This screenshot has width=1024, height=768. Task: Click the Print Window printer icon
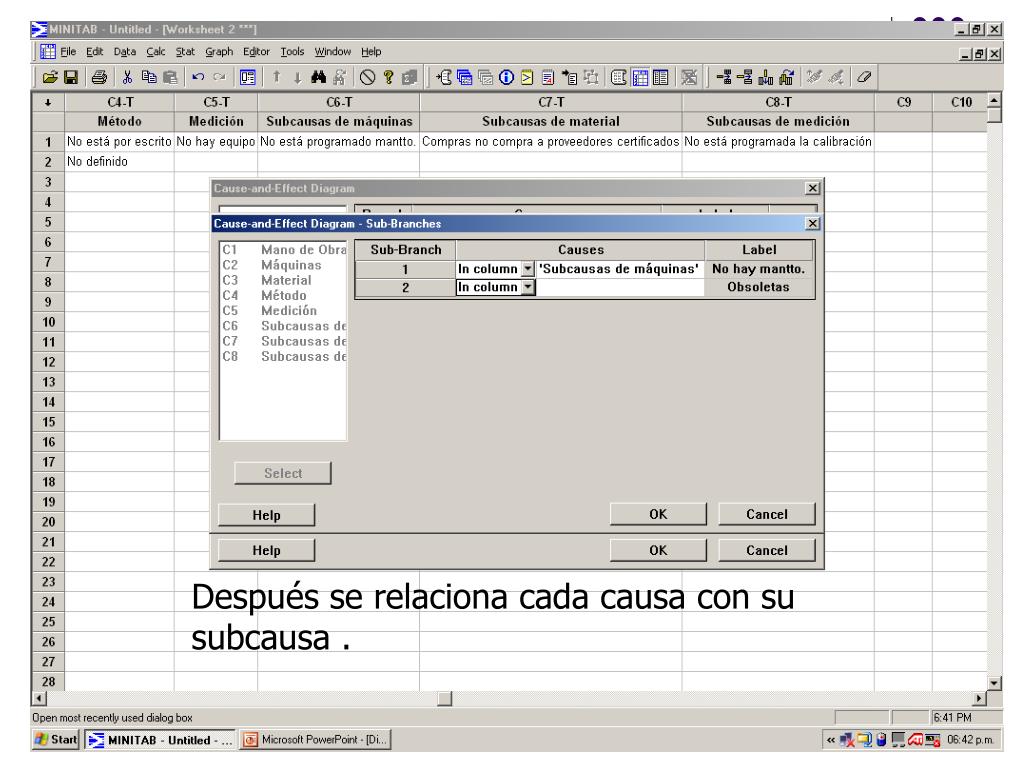[99, 78]
